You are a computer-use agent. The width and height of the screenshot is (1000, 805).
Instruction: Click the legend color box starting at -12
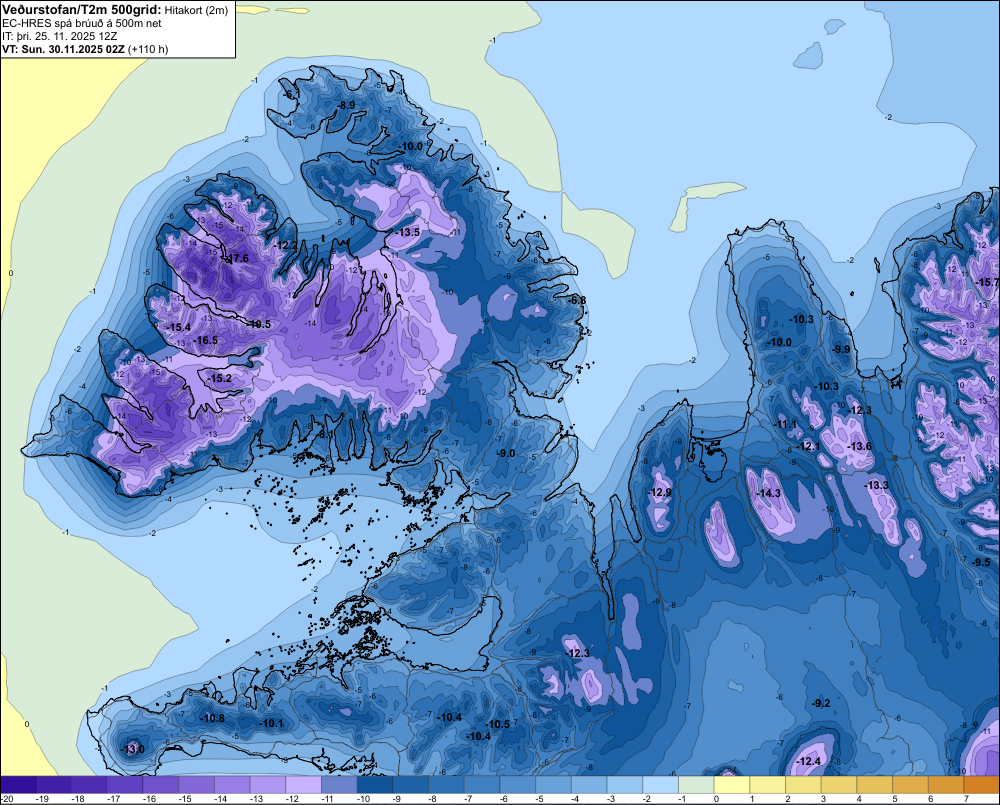[x=304, y=785]
